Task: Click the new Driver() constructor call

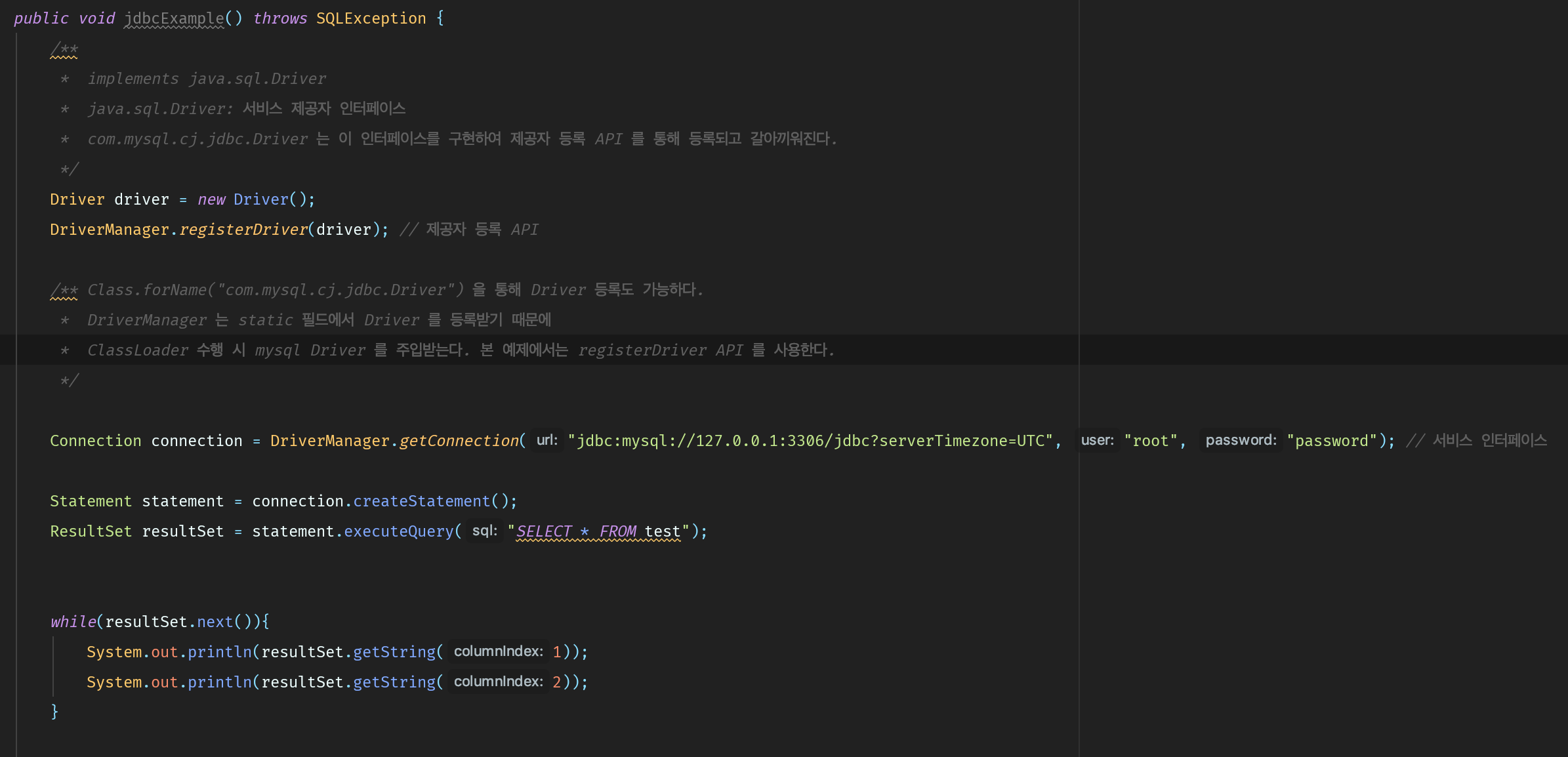Action: (x=260, y=199)
